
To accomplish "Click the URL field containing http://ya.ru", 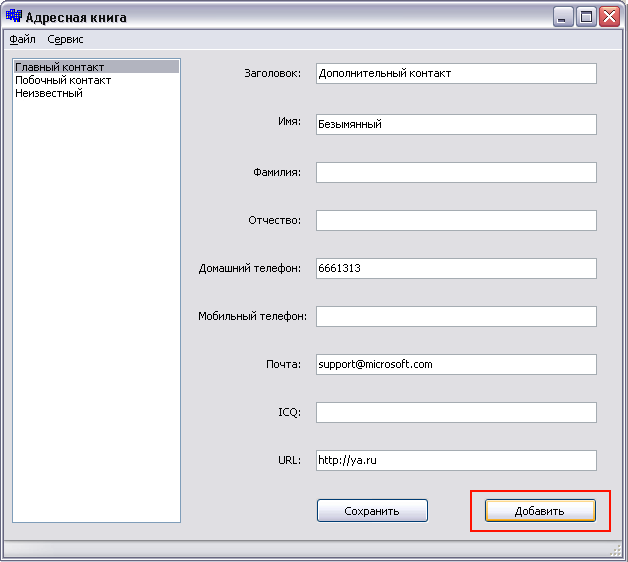I will pos(456,460).
